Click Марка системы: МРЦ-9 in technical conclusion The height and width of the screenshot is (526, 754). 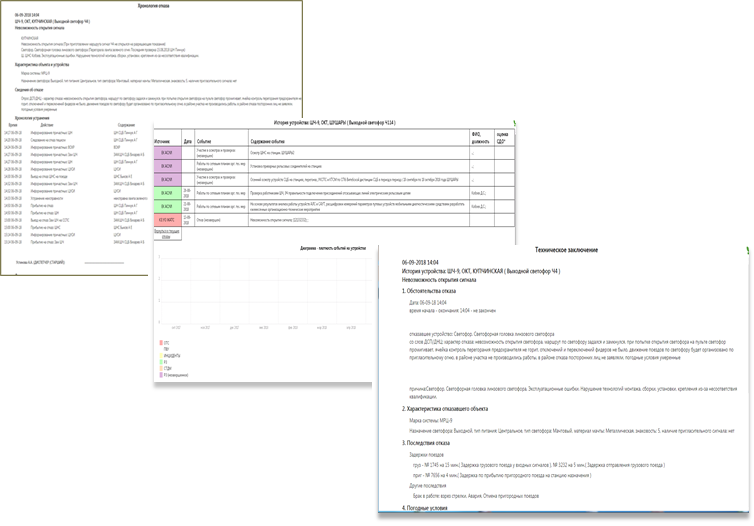tap(431, 420)
